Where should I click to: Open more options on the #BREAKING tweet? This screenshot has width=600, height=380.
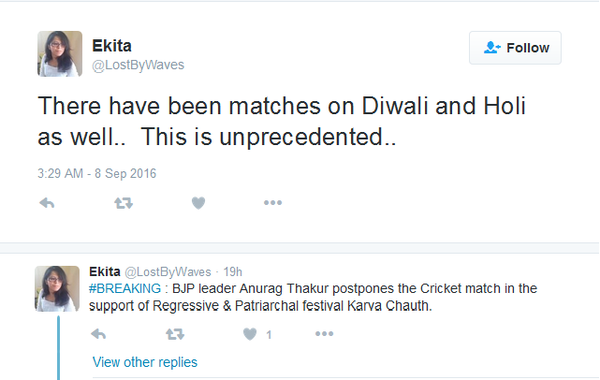(x=324, y=334)
